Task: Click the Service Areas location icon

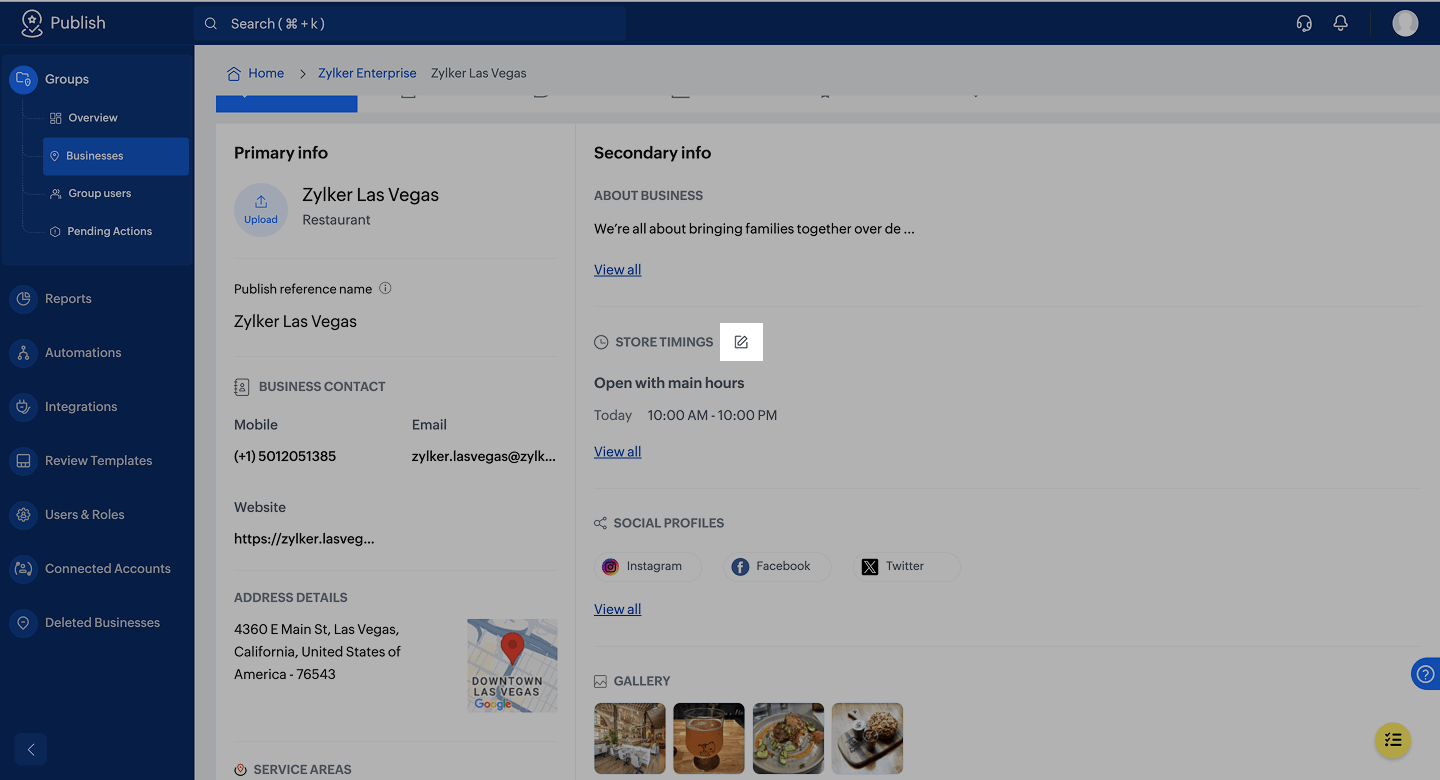Action: (240, 770)
